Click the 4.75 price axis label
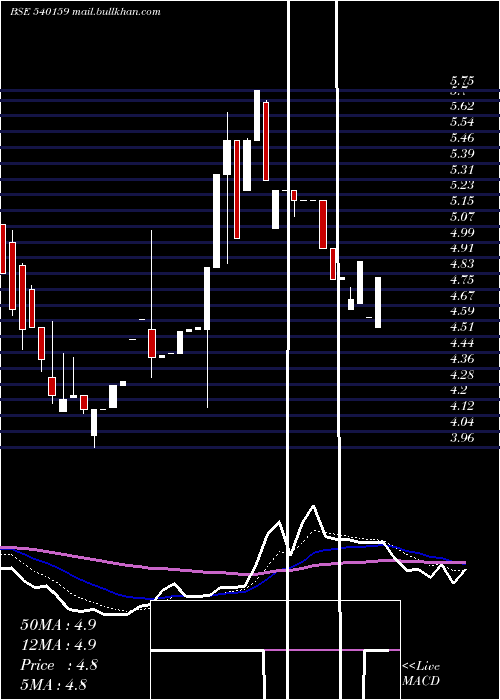Viewport: 500px width, 700px height. 462,280
